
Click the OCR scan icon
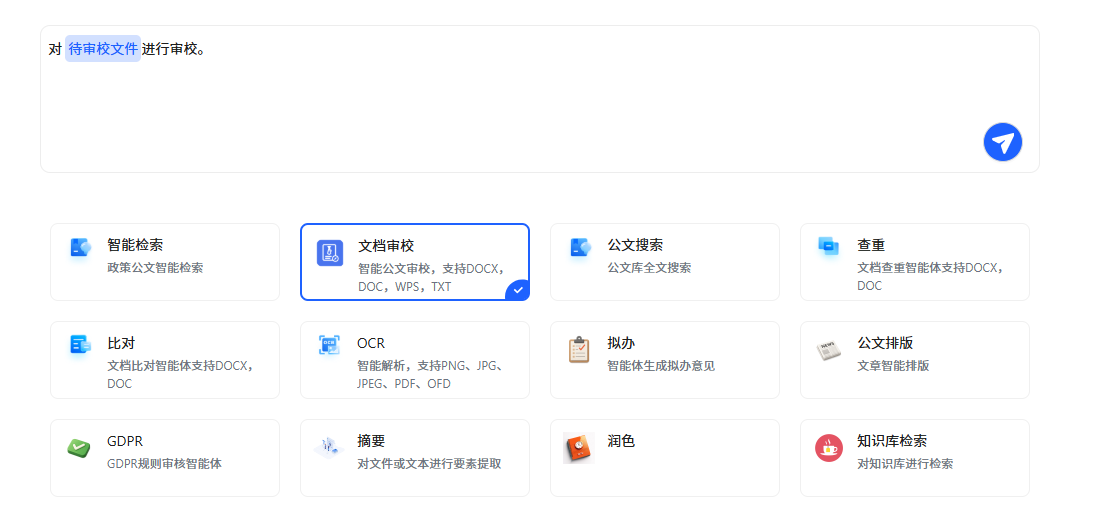coord(329,345)
